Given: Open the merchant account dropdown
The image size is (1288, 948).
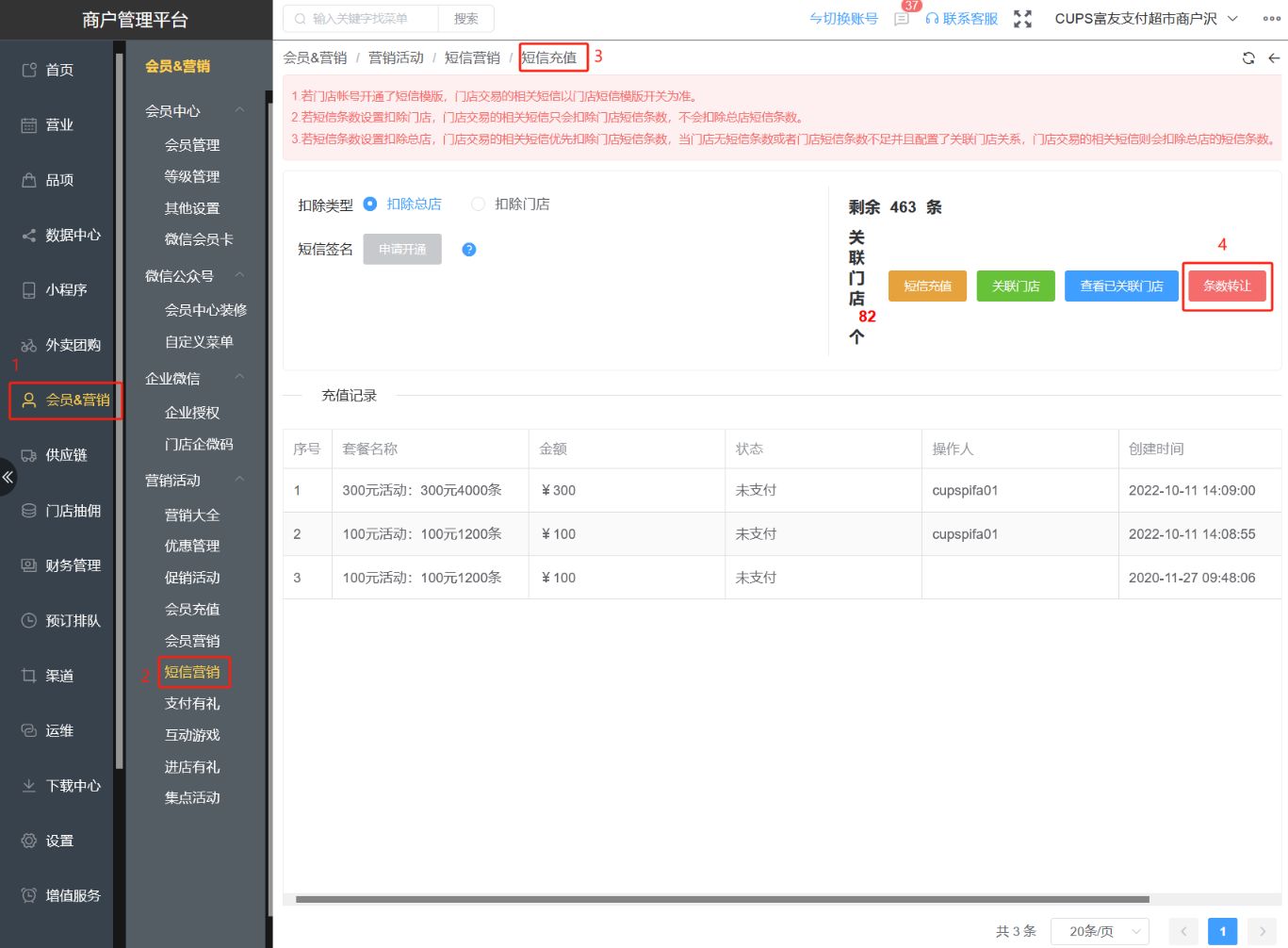Looking at the screenshot, I should [x=1147, y=18].
